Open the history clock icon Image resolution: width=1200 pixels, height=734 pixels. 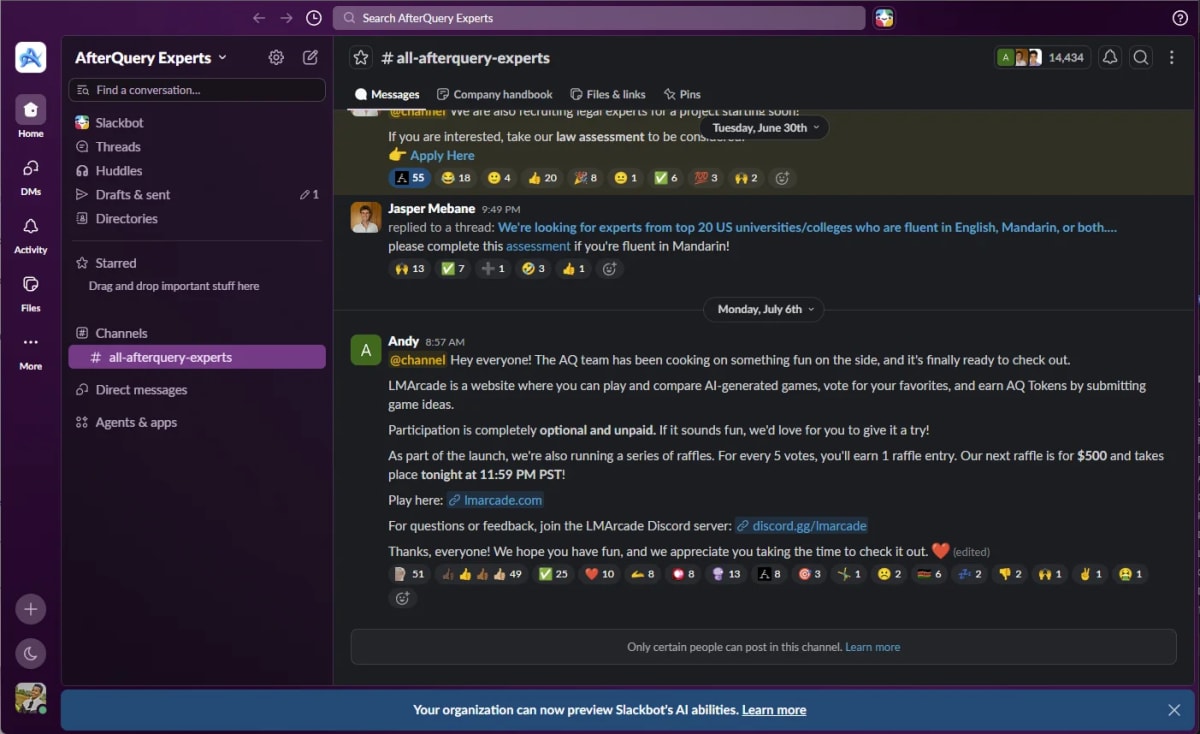[314, 18]
